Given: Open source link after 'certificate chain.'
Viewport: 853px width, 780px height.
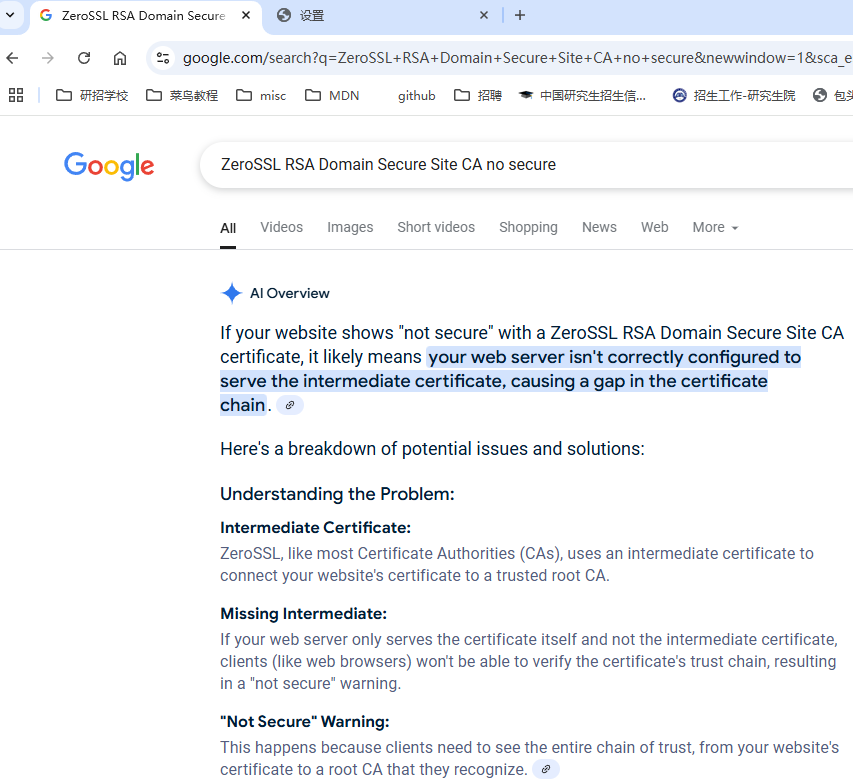Looking at the screenshot, I should (290, 405).
